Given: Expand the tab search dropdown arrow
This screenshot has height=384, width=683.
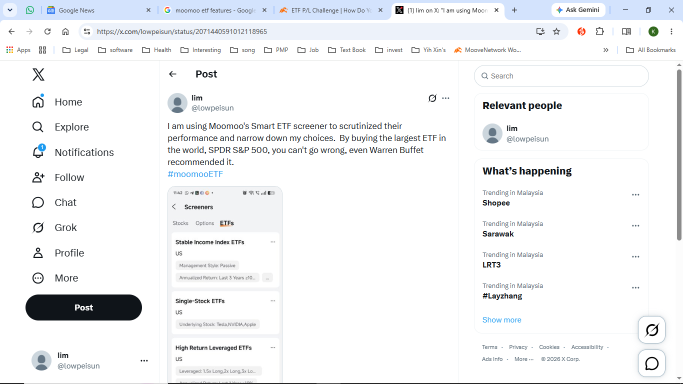Looking at the screenshot, I should (x=10, y=10).
